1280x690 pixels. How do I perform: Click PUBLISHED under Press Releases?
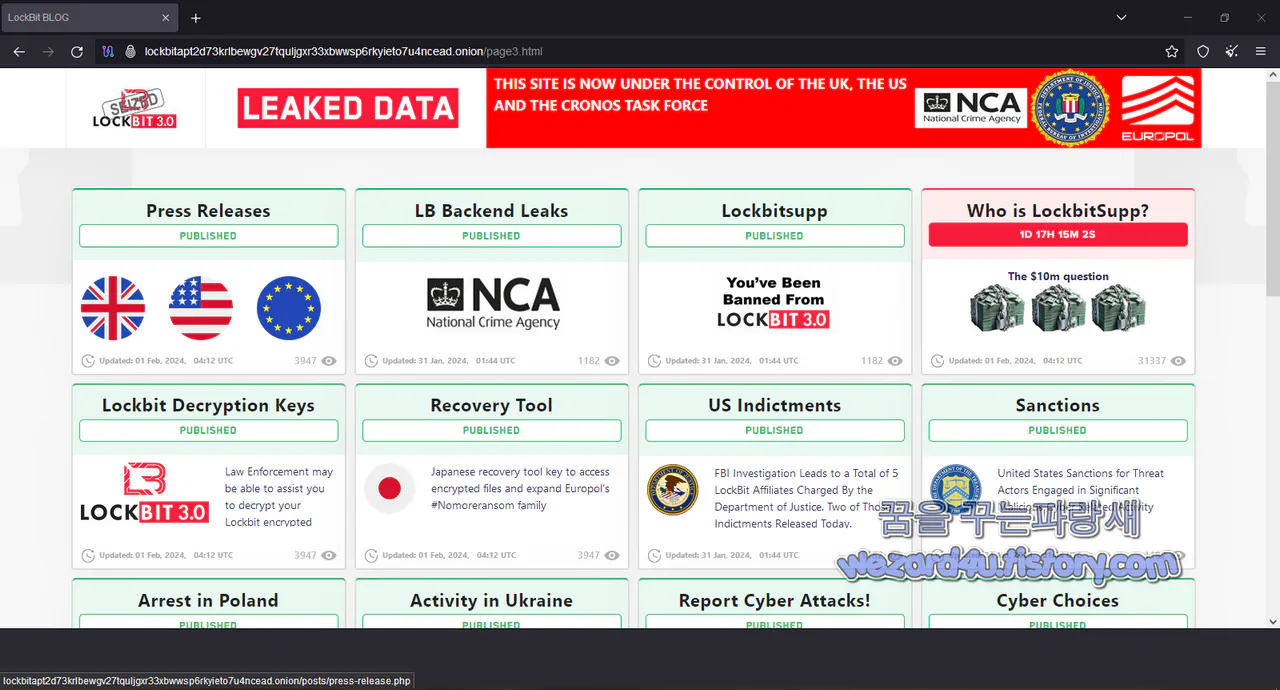(x=208, y=236)
